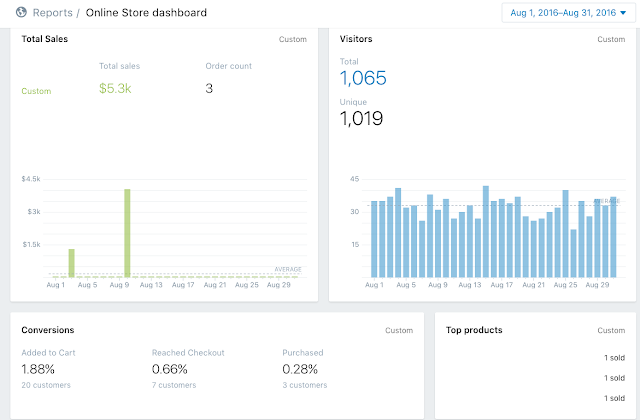Open the Reports breadcrumb link
The width and height of the screenshot is (640, 420).
coord(52,13)
